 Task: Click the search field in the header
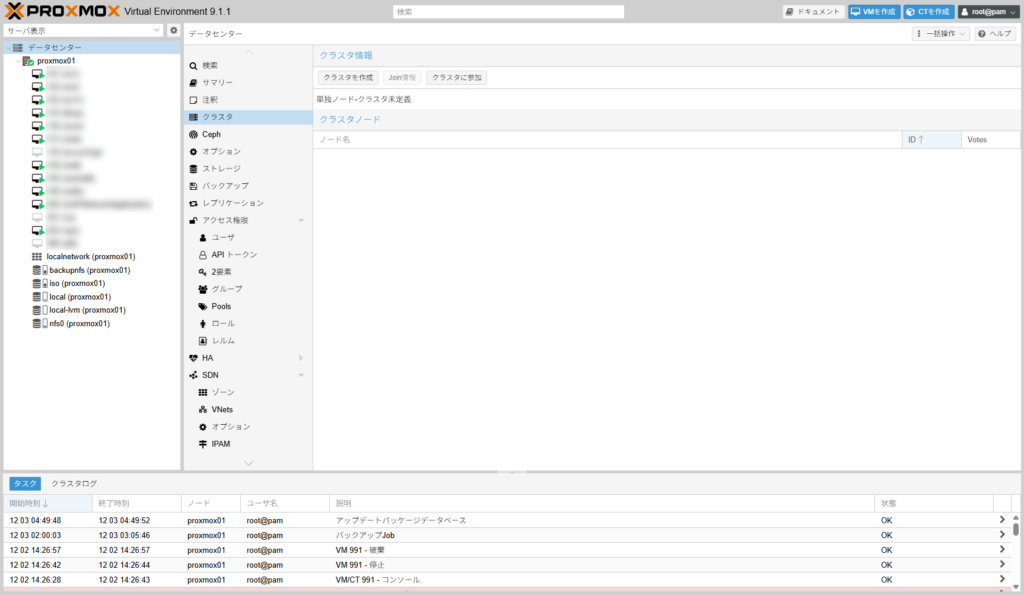(x=508, y=11)
